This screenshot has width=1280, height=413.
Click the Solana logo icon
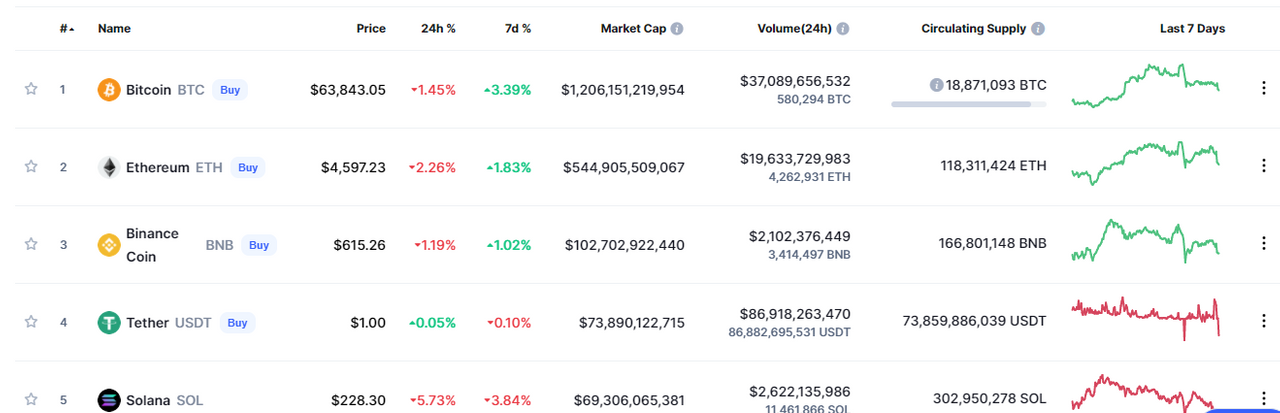(109, 400)
